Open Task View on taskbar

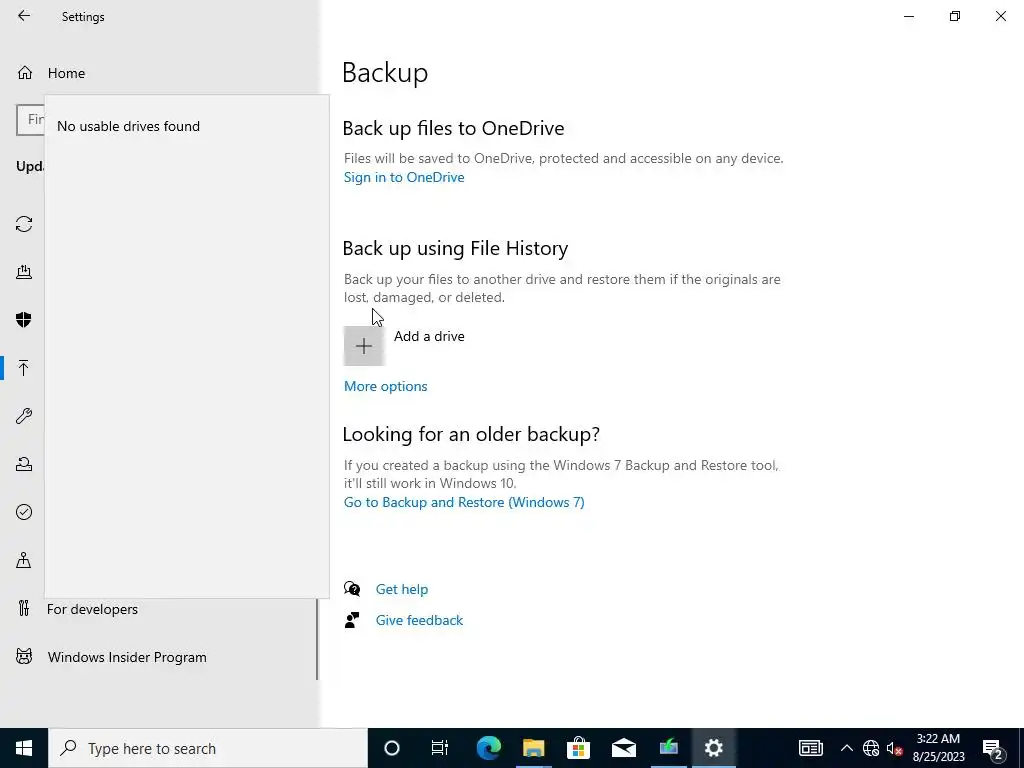pyautogui.click(x=440, y=748)
